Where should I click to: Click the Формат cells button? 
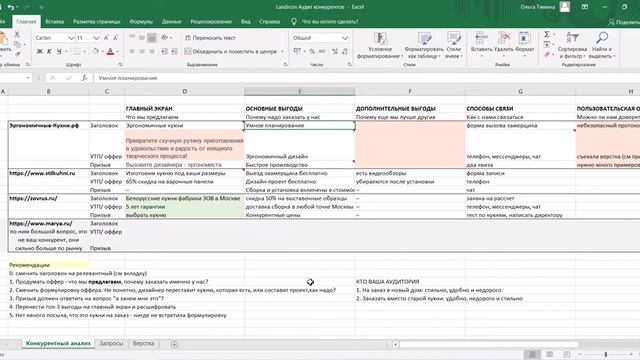pyautogui.click(x=524, y=44)
